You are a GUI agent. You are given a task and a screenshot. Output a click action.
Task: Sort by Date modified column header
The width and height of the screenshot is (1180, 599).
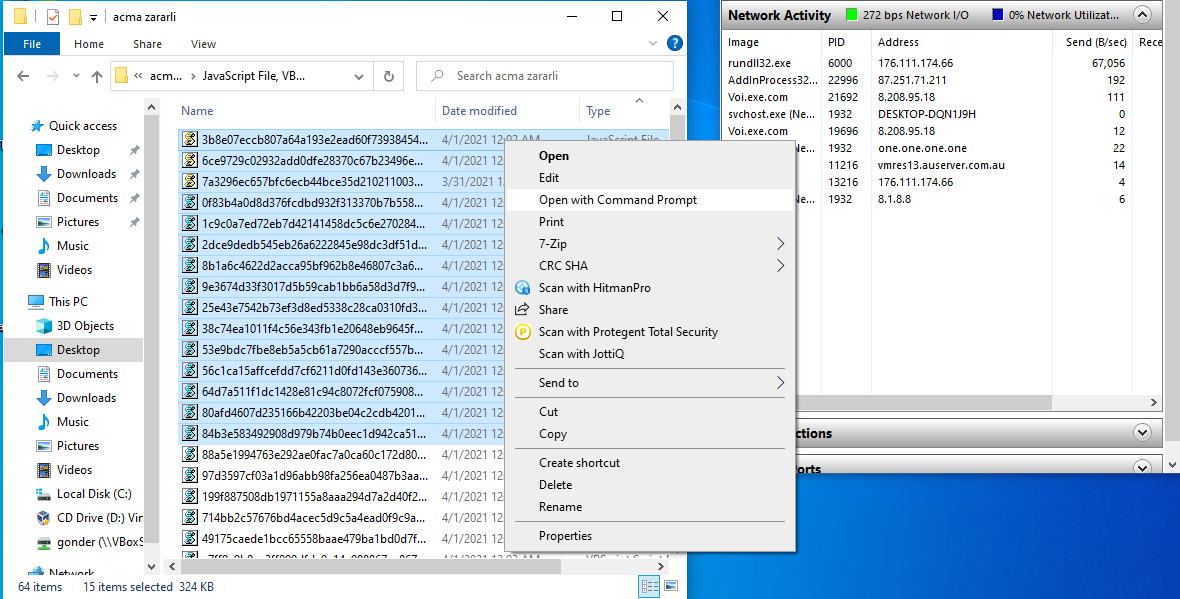pyautogui.click(x=479, y=111)
